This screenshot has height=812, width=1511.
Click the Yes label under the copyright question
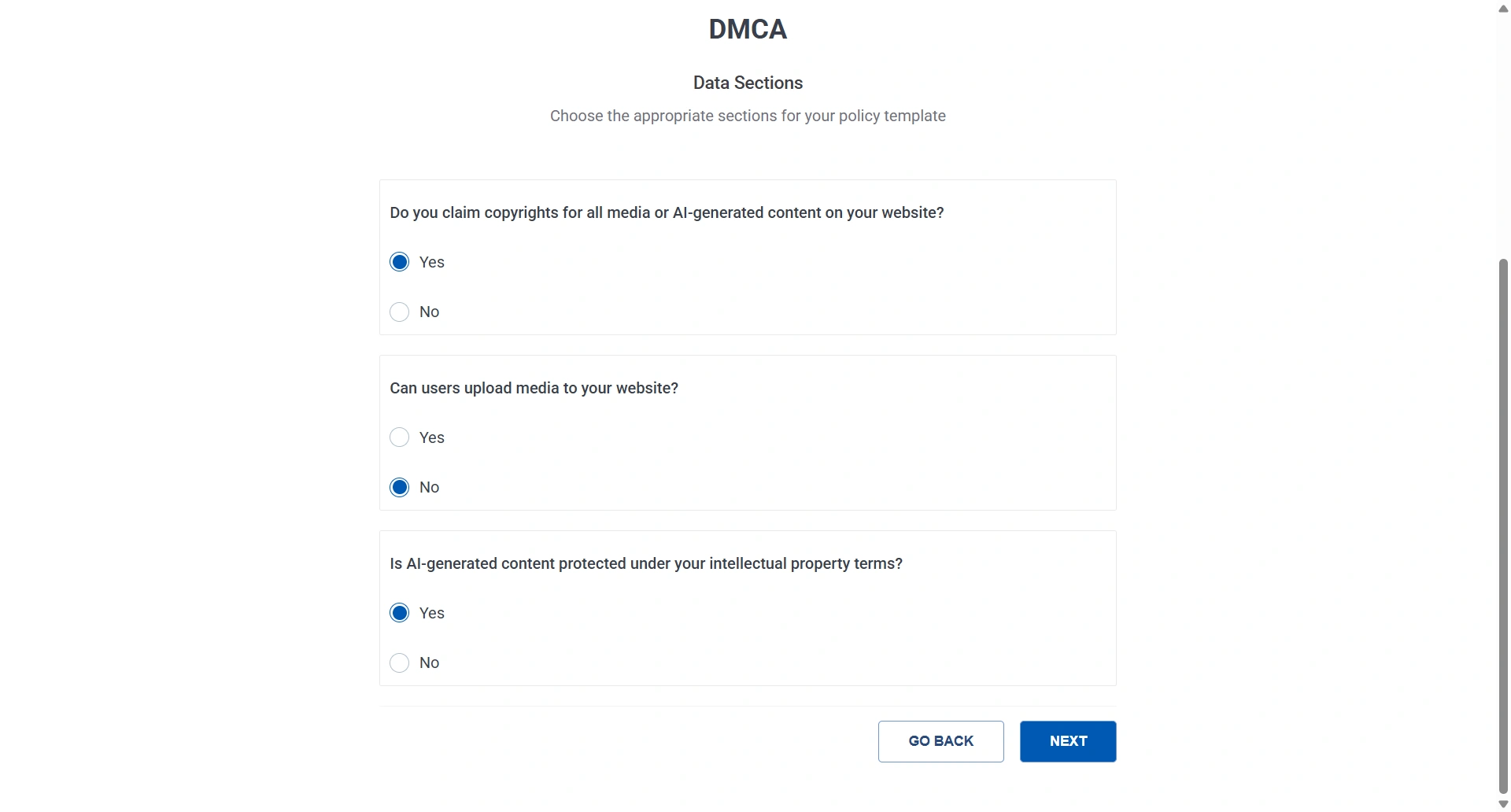431,261
